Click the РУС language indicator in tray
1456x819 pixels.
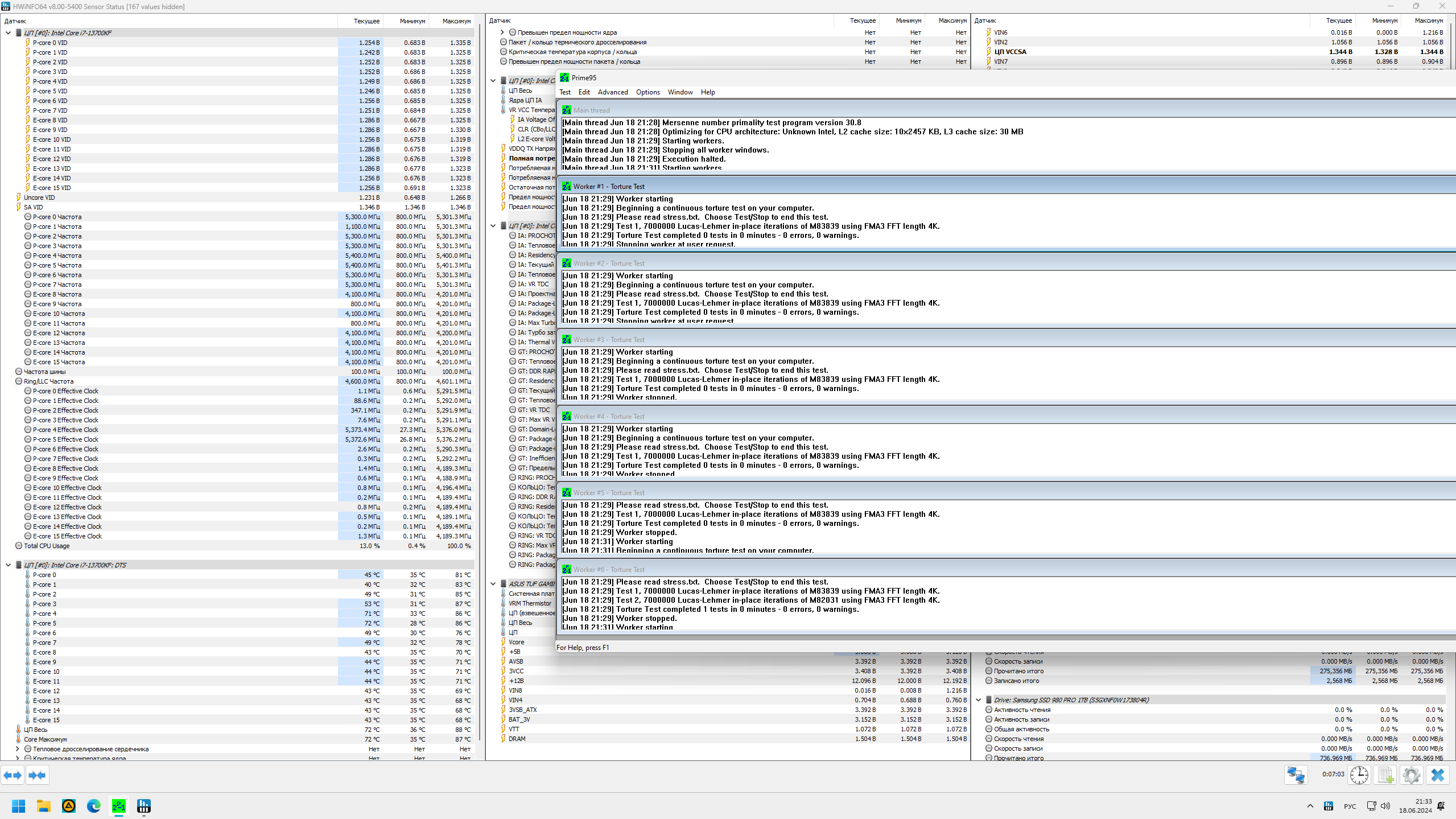1350,806
